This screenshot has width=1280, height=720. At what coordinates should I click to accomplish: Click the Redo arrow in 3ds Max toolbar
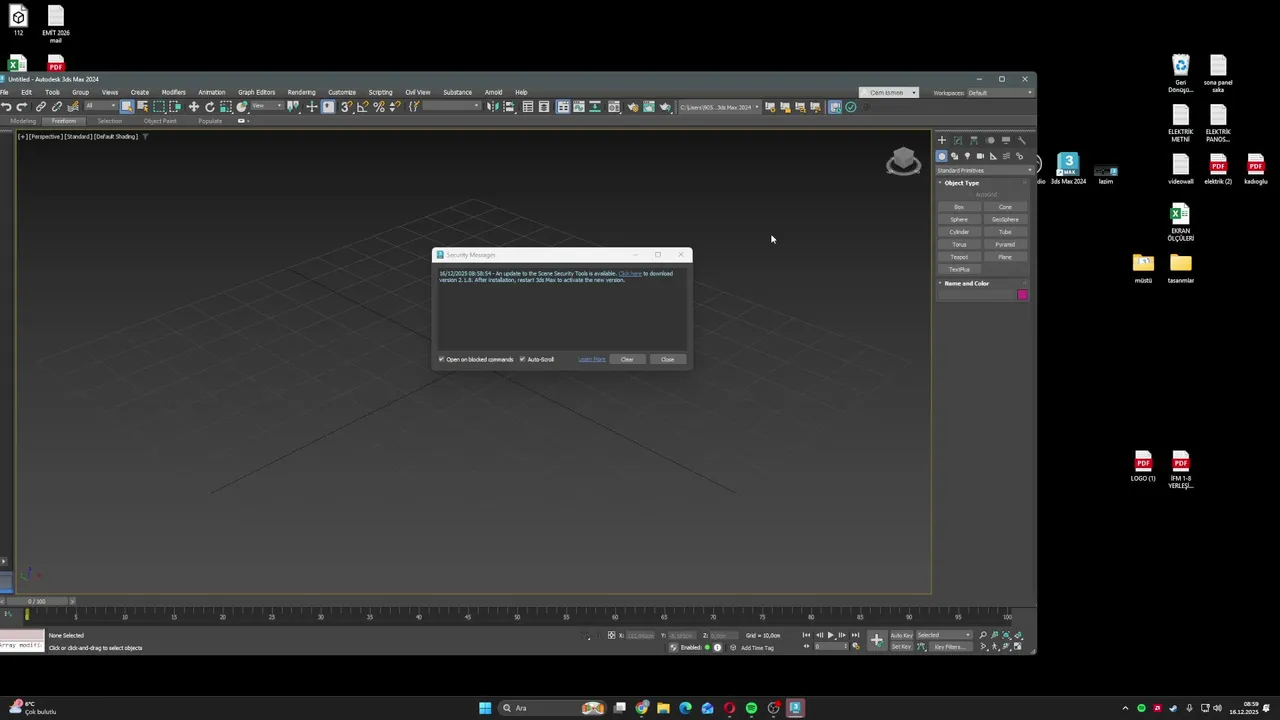coord(22,106)
